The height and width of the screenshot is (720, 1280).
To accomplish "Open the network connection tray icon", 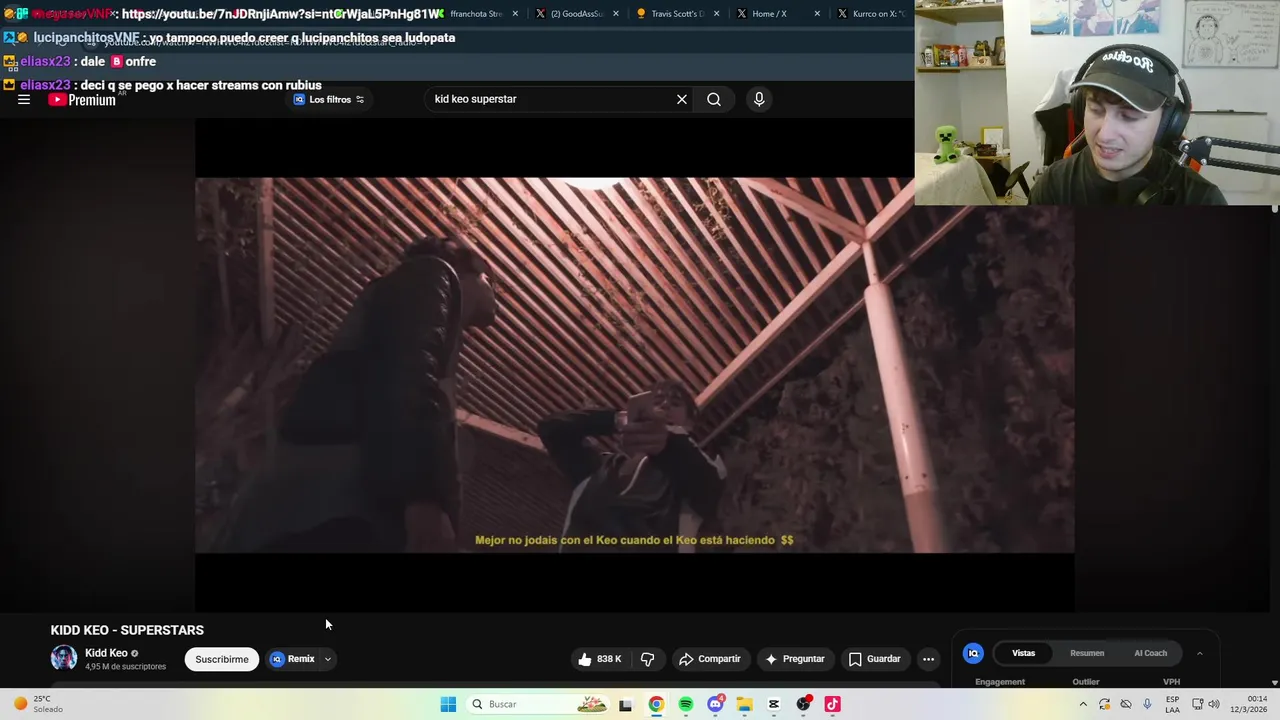I will tap(1198, 704).
